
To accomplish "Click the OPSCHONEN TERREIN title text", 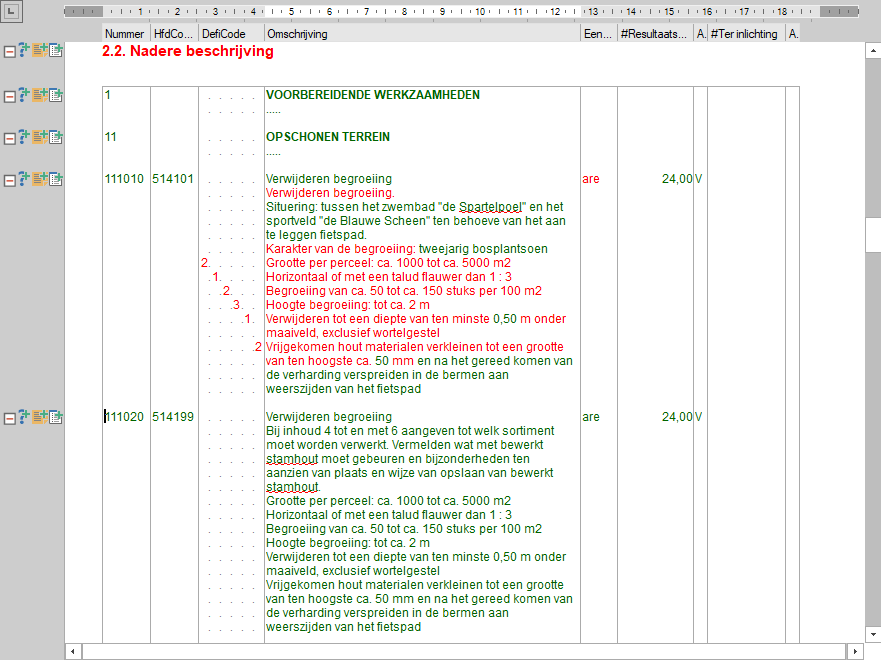I will 328,137.
